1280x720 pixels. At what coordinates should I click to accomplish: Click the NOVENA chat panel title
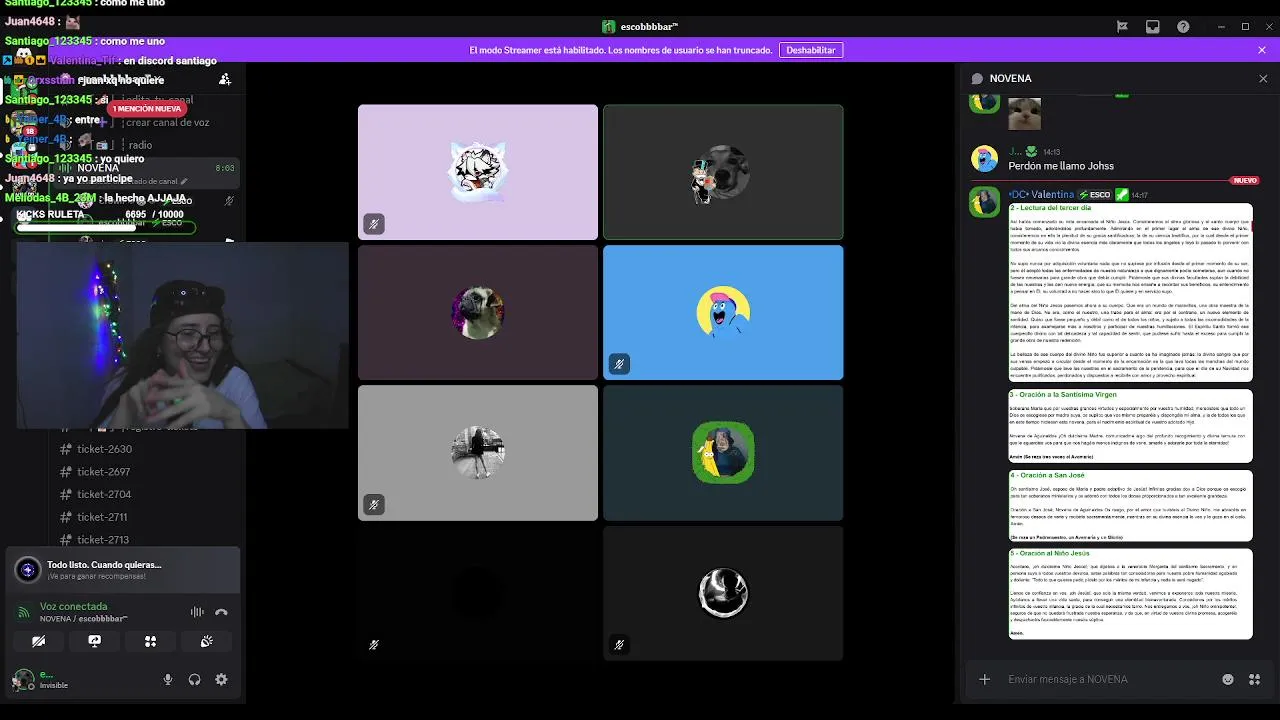click(x=1010, y=78)
